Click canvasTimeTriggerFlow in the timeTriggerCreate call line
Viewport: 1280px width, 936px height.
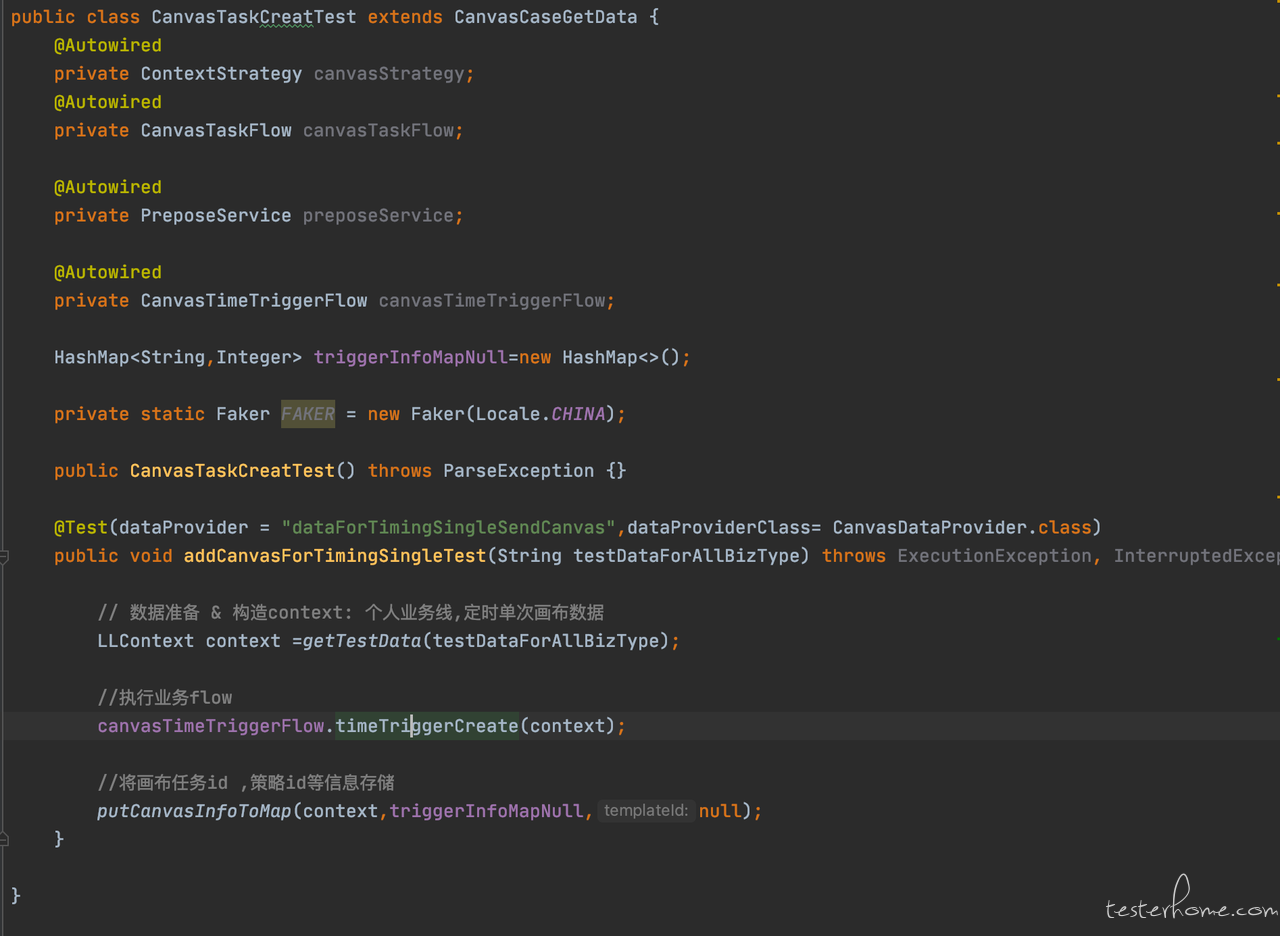(211, 726)
